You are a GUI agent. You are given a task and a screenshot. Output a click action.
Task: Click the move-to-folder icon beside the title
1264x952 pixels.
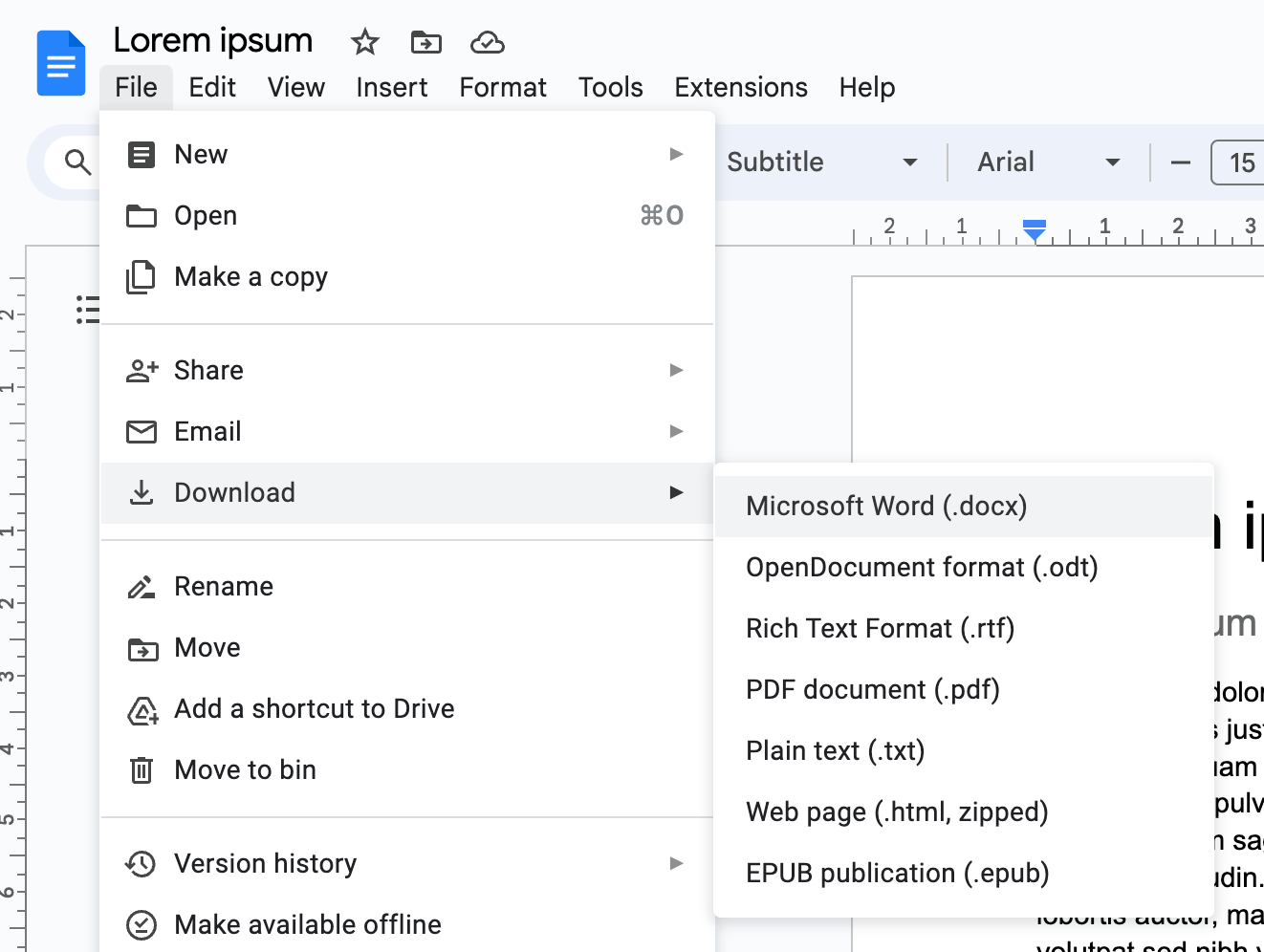(x=425, y=42)
